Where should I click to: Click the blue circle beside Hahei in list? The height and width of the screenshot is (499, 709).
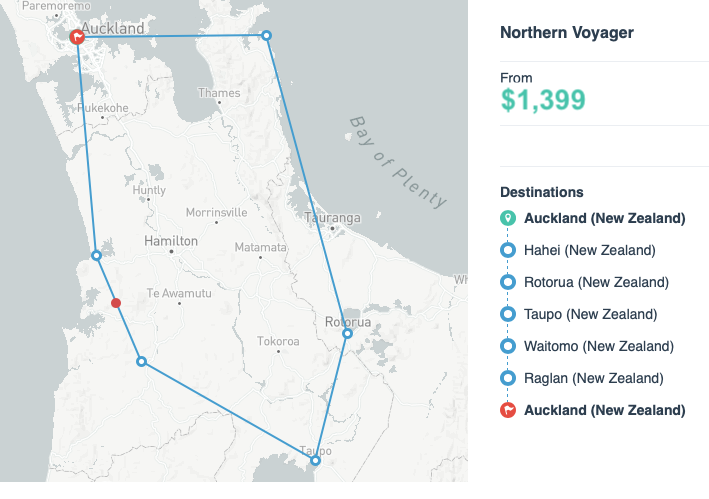pyautogui.click(x=508, y=250)
